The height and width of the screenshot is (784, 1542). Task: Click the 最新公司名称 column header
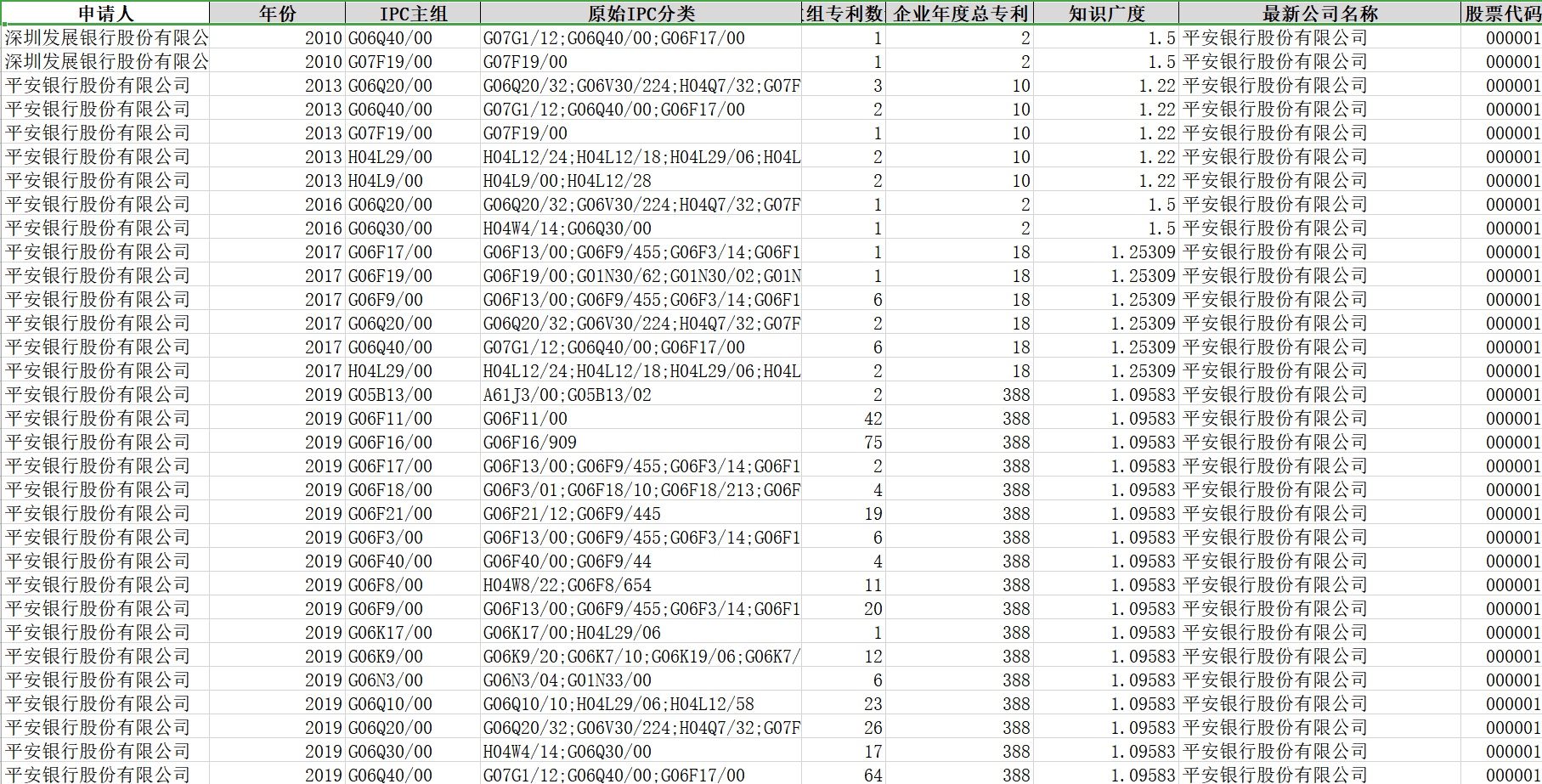click(1319, 14)
